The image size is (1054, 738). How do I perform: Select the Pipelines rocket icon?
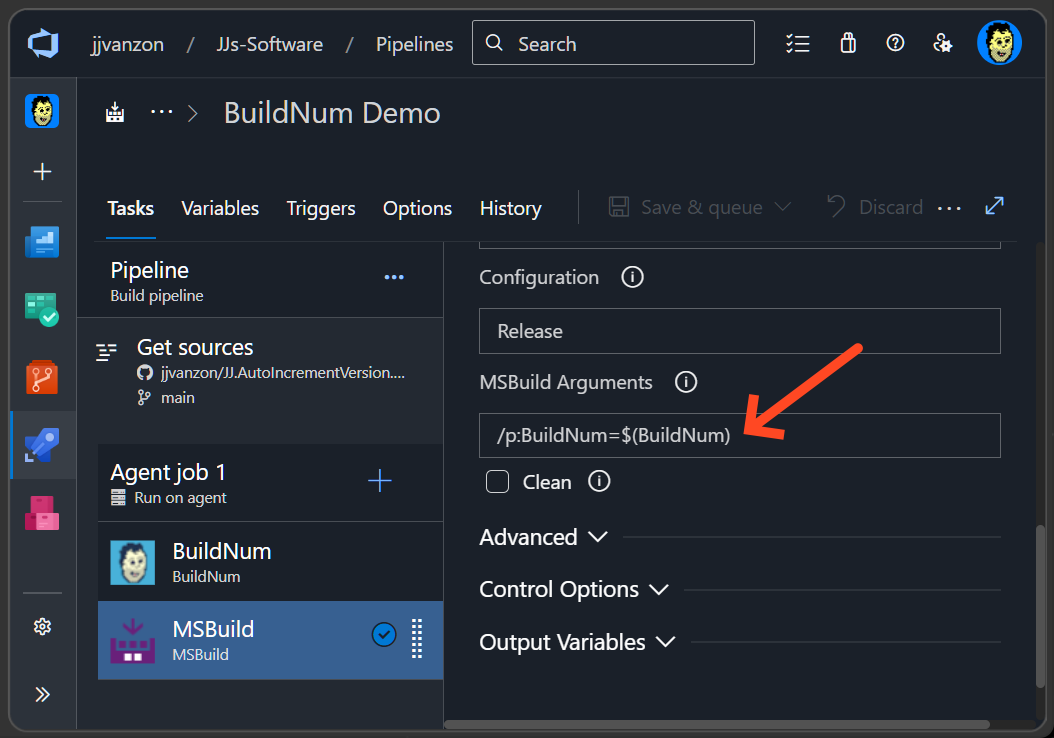[42, 446]
